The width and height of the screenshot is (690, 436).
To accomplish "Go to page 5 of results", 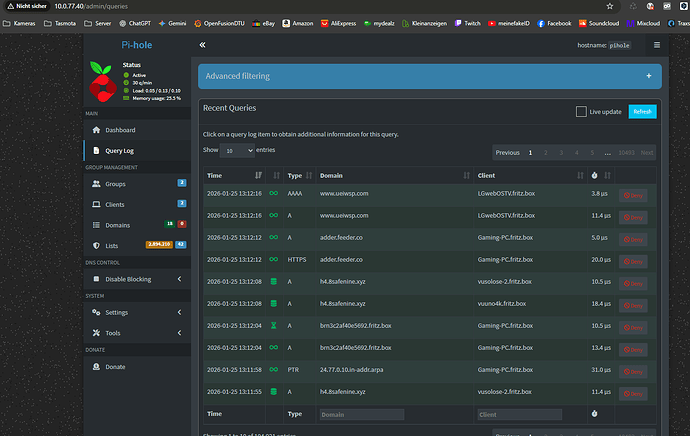I will coord(592,153).
